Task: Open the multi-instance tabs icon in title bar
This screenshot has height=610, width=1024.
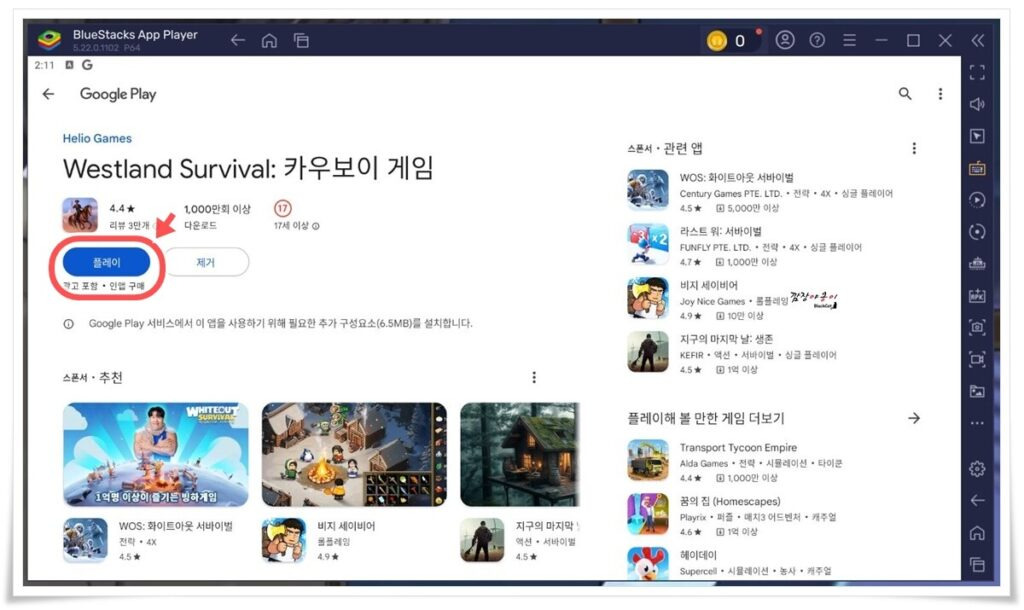Action: [301, 40]
